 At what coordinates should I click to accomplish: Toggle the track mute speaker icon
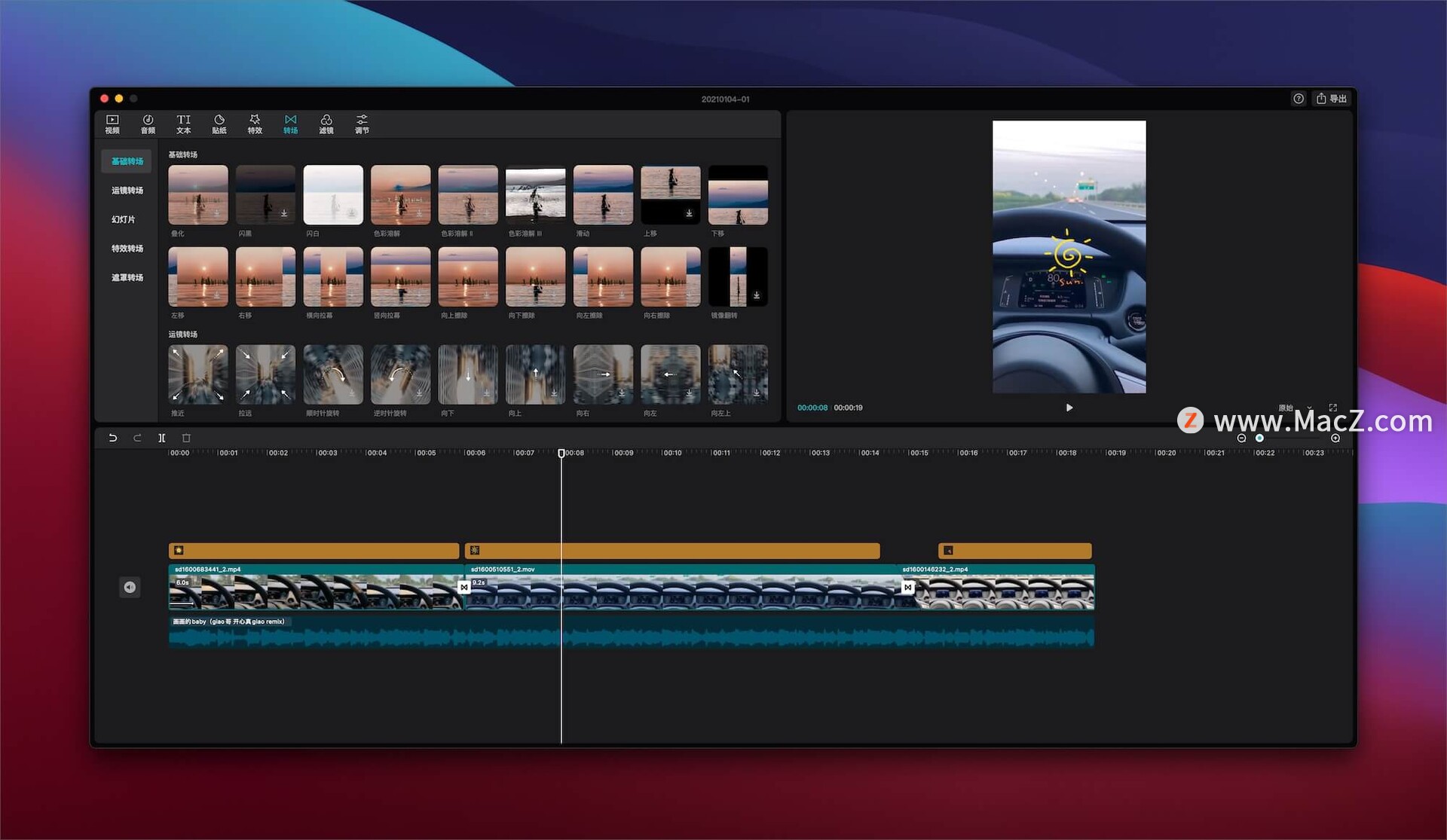(130, 587)
